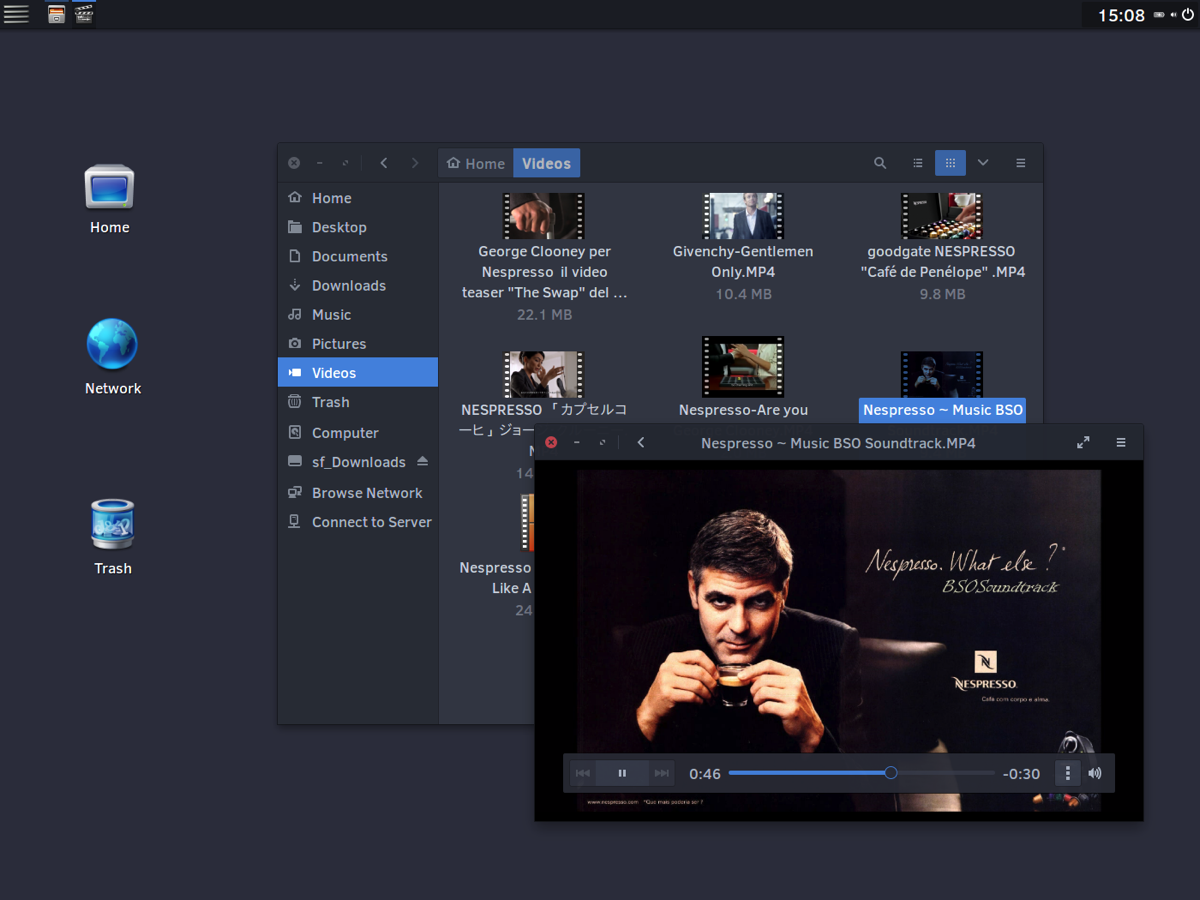
Task: Open the Trash desktop icon
Action: click(x=112, y=537)
